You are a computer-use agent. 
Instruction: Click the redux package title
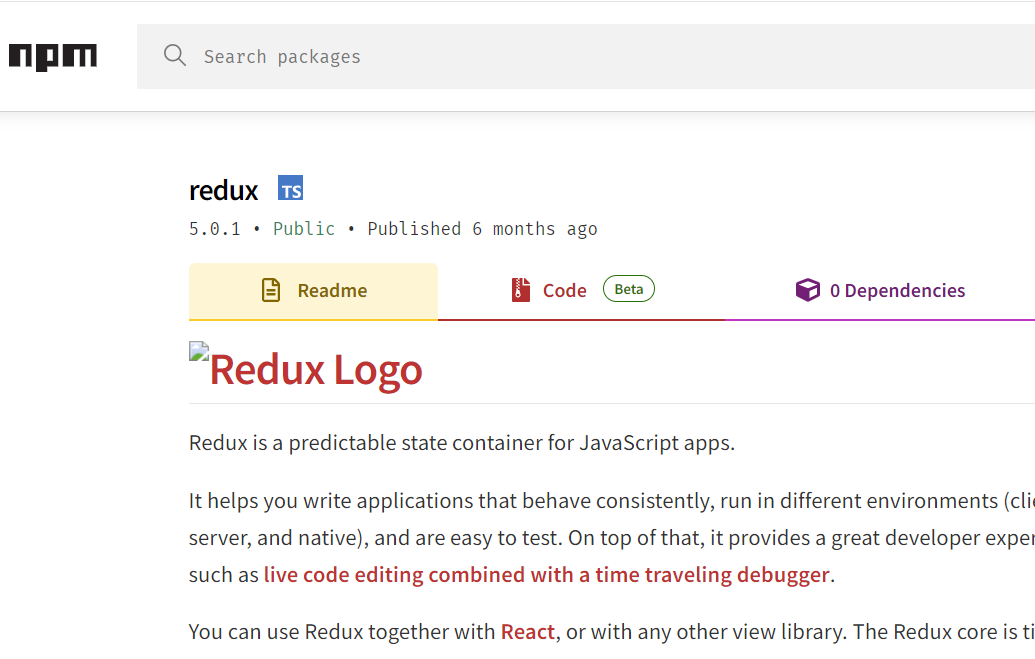coord(223,191)
